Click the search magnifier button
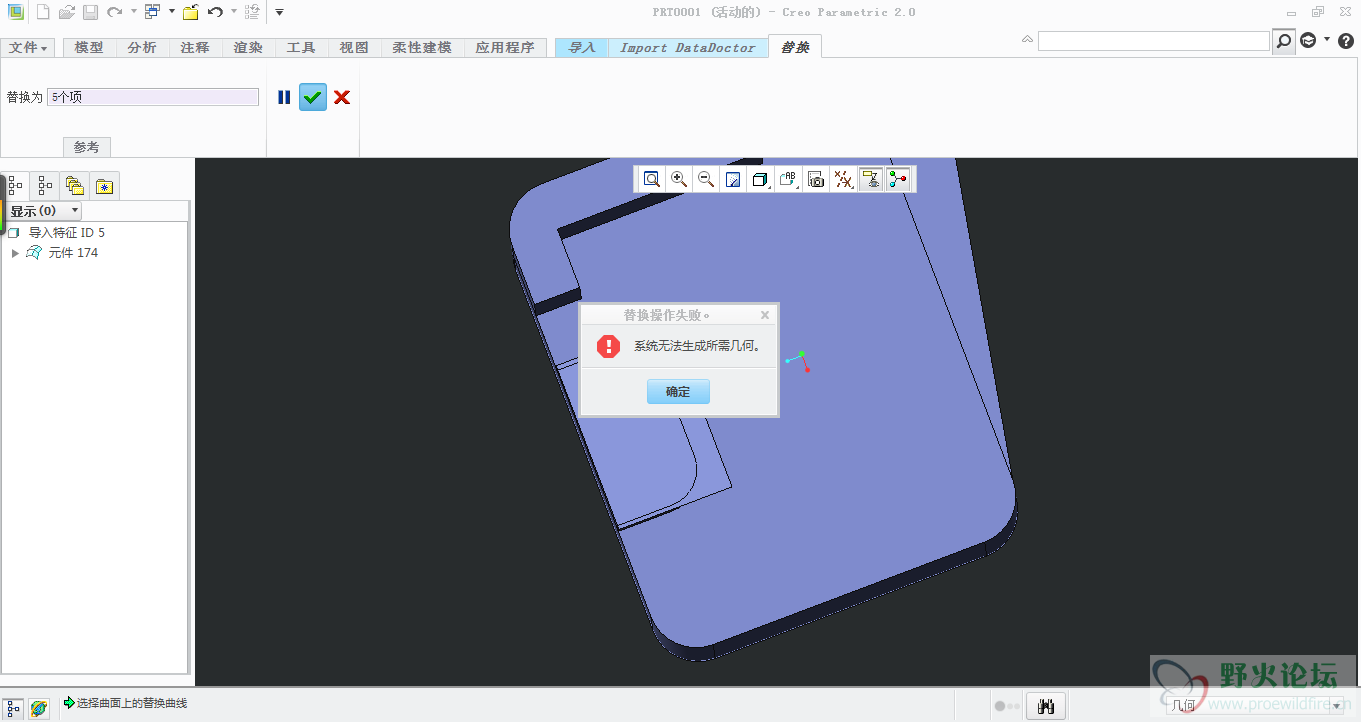The image size is (1361, 722). click(x=1284, y=41)
